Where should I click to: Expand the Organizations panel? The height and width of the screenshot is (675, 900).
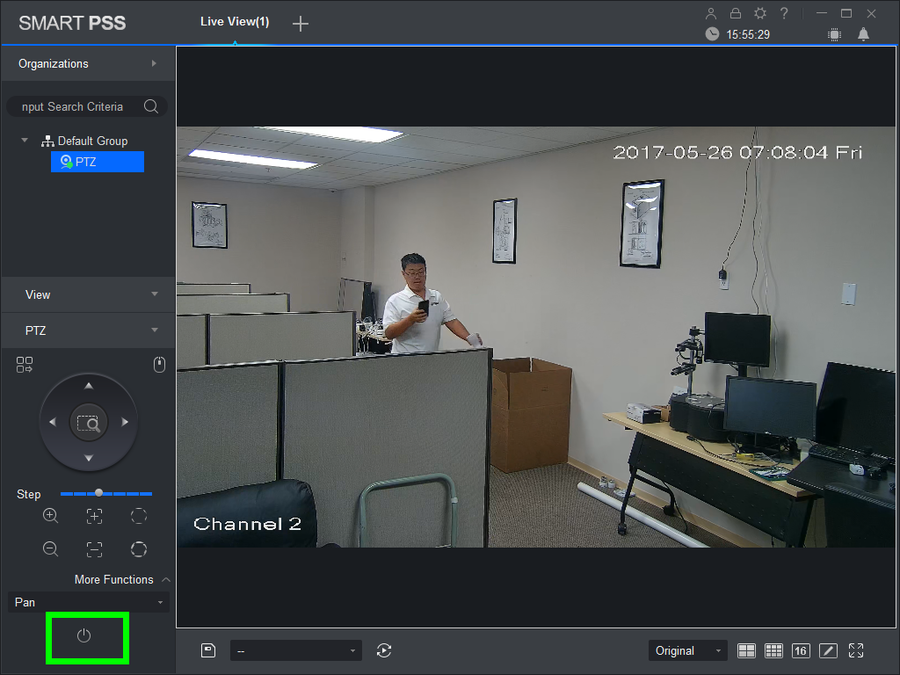(88, 64)
